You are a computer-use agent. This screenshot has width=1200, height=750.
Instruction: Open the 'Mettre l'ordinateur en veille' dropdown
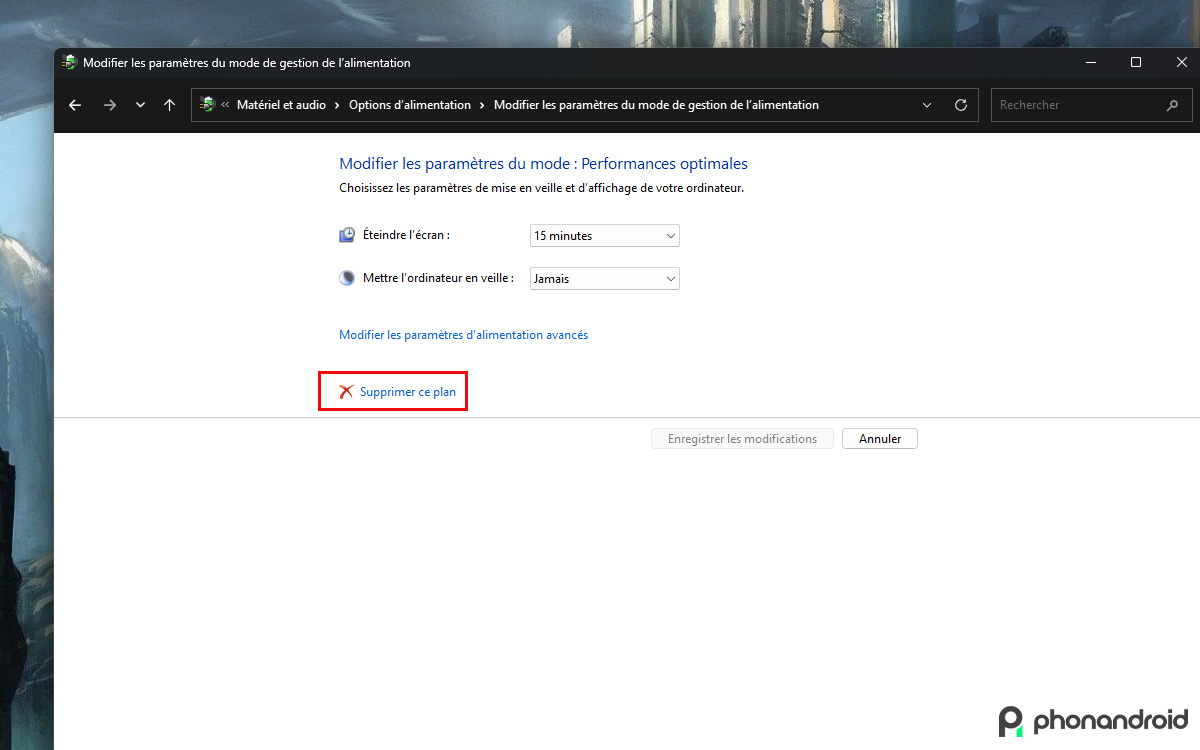point(604,278)
